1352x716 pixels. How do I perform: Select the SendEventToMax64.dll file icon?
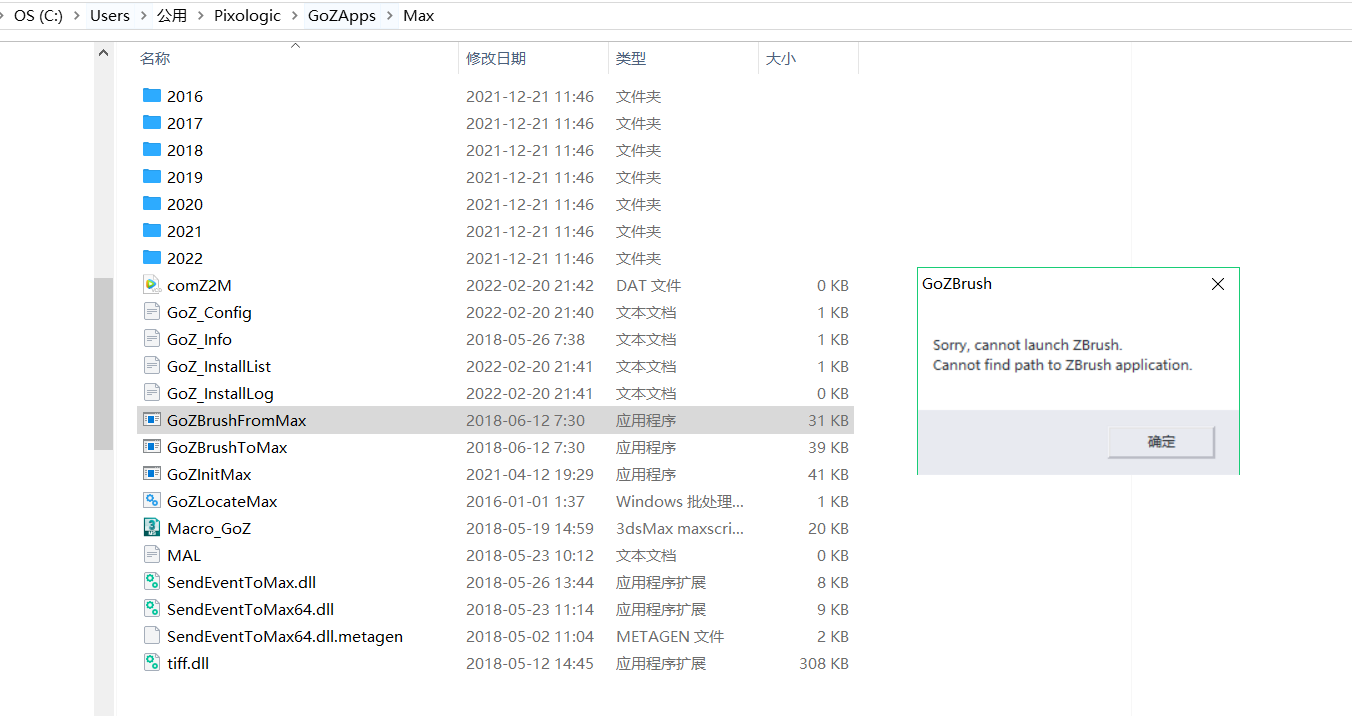(152, 609)
